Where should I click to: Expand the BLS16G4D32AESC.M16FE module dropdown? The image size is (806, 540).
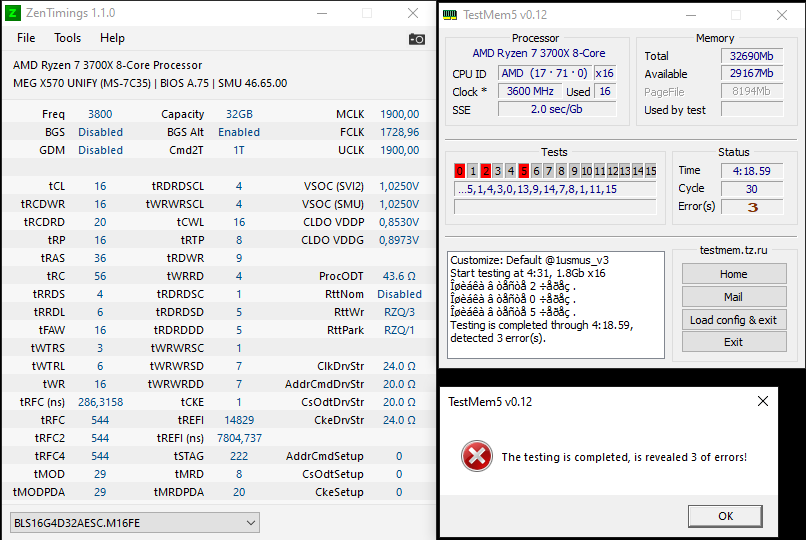[135, 523]
